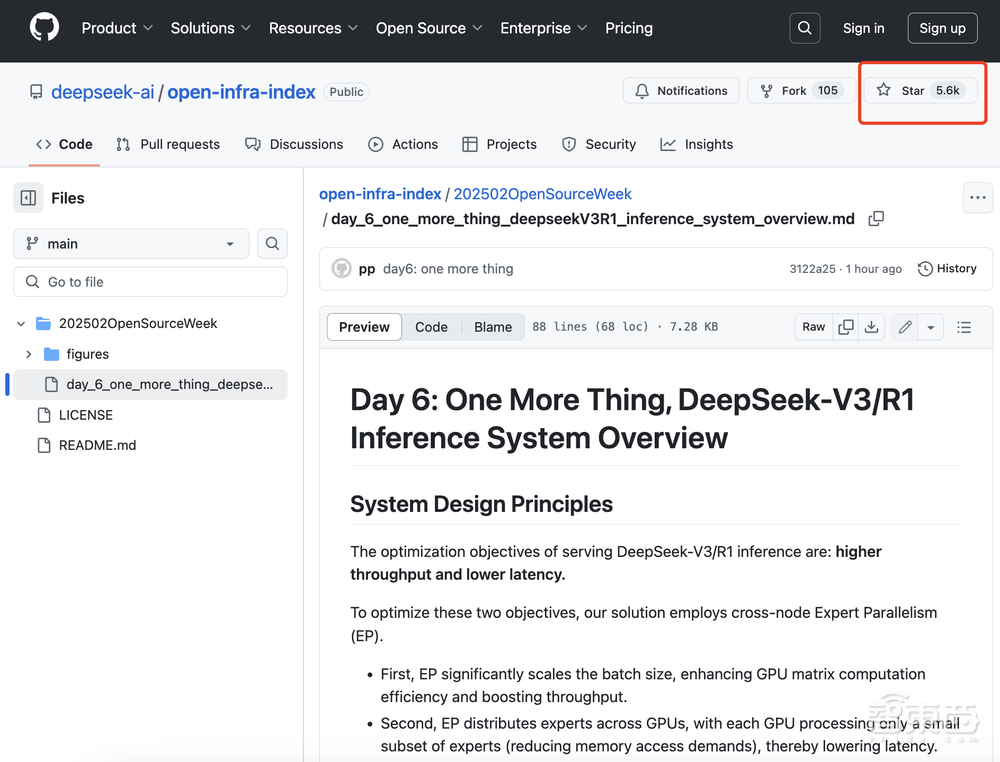The height and width of the screenshot is (762, 1000).
Task: Click the GitHub logo icon
Action: coord(44,28)
